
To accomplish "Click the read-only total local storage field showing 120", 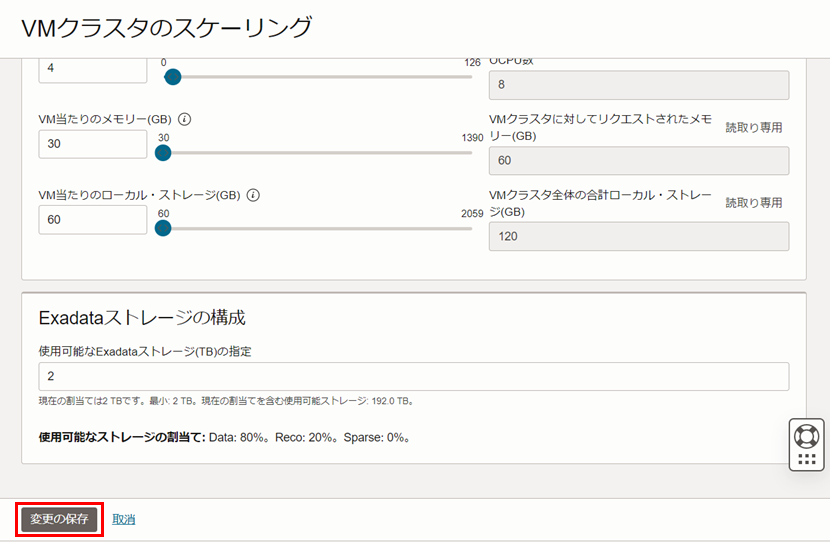I will (x=638, y=236).
